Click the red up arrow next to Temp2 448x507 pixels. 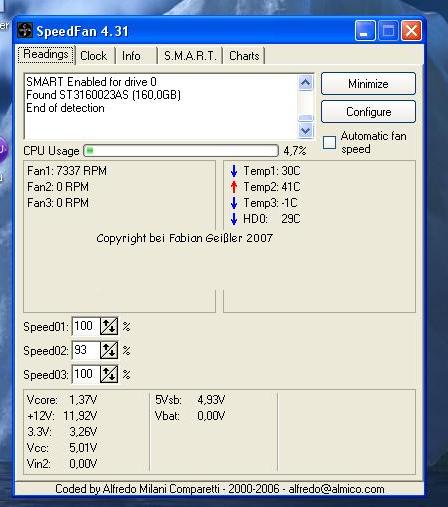pyautogui.click(x=234, y=187)
